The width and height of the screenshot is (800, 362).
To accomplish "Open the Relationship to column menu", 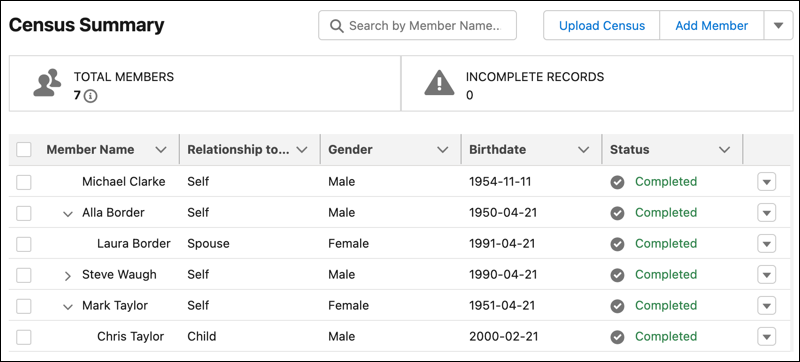I will 302,150.
